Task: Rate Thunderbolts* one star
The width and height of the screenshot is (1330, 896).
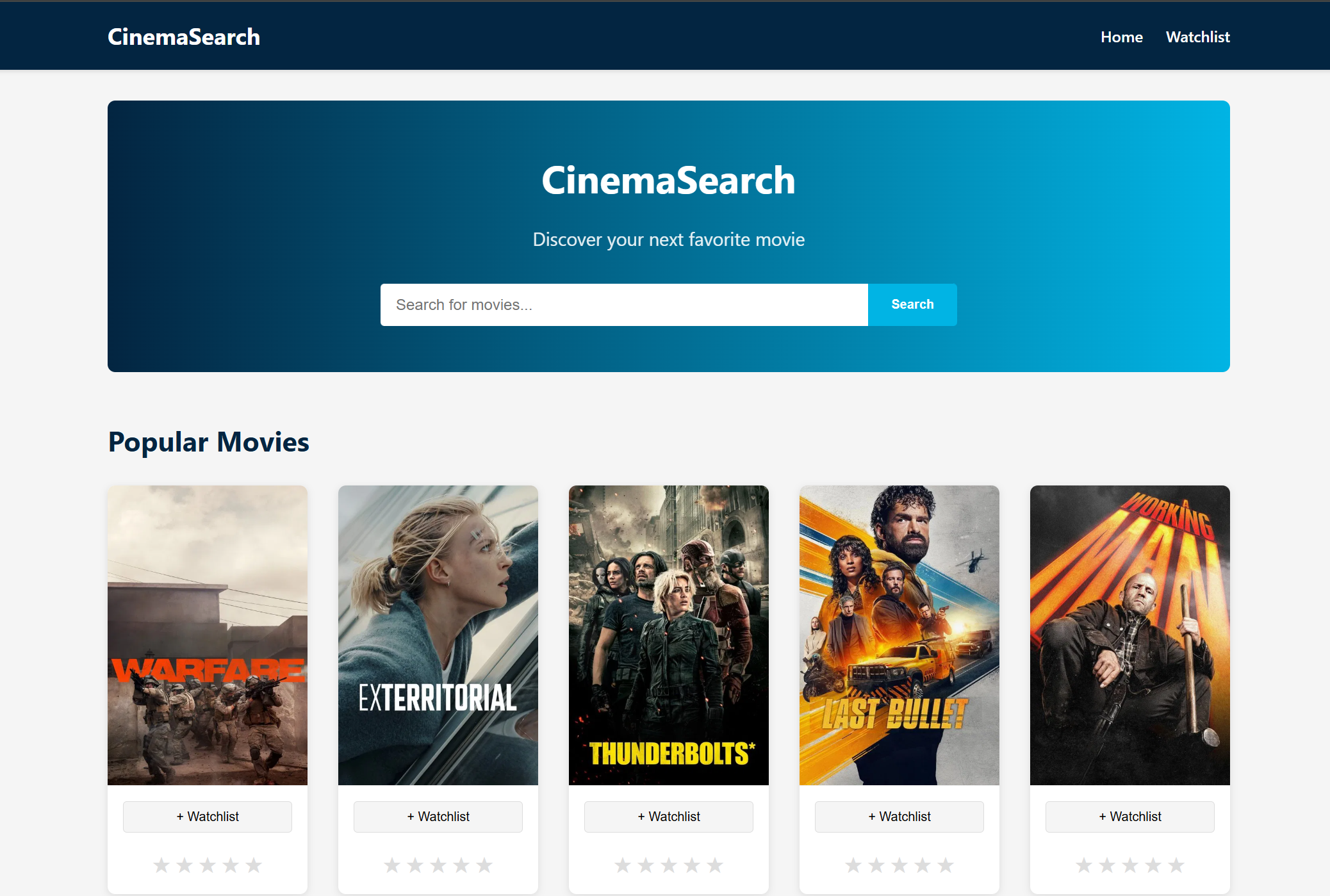Action: [623, 865]
